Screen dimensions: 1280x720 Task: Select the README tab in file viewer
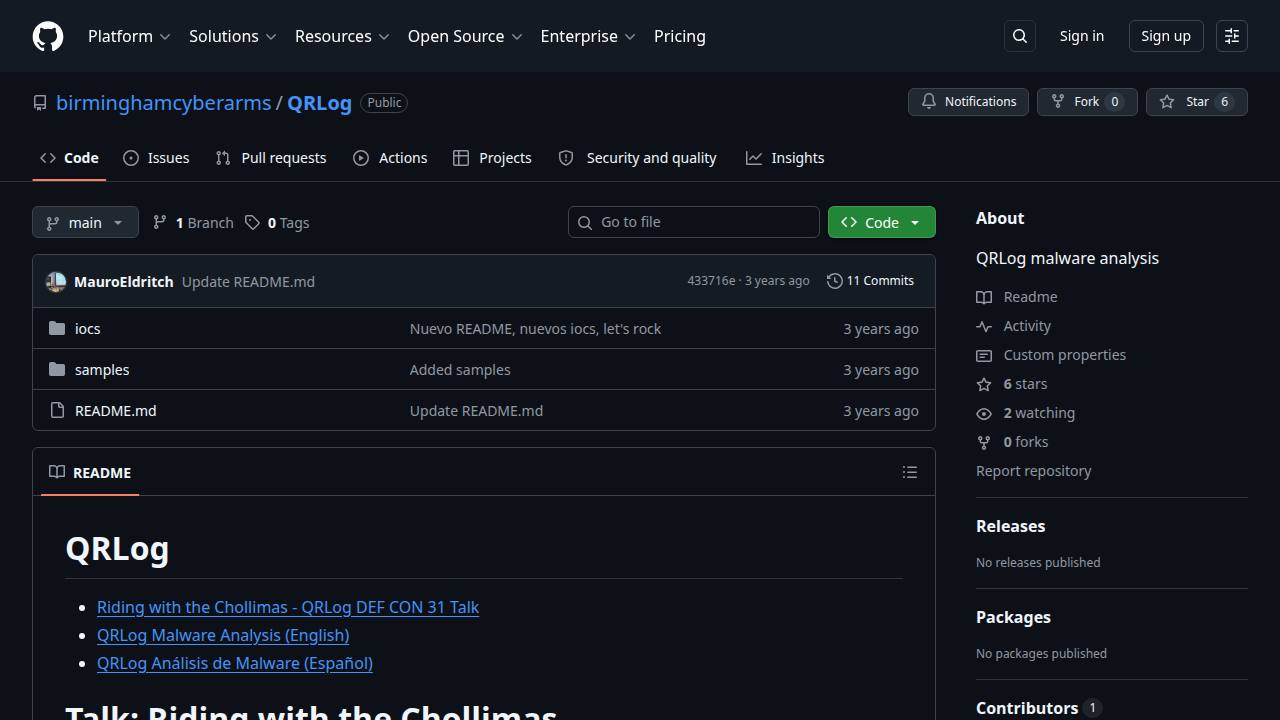(x=90, y=472)
